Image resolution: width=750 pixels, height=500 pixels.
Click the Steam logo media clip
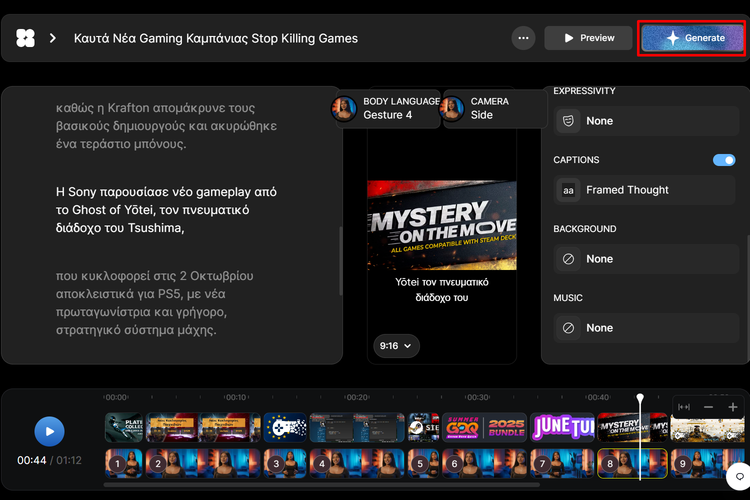tap(423, 427)
